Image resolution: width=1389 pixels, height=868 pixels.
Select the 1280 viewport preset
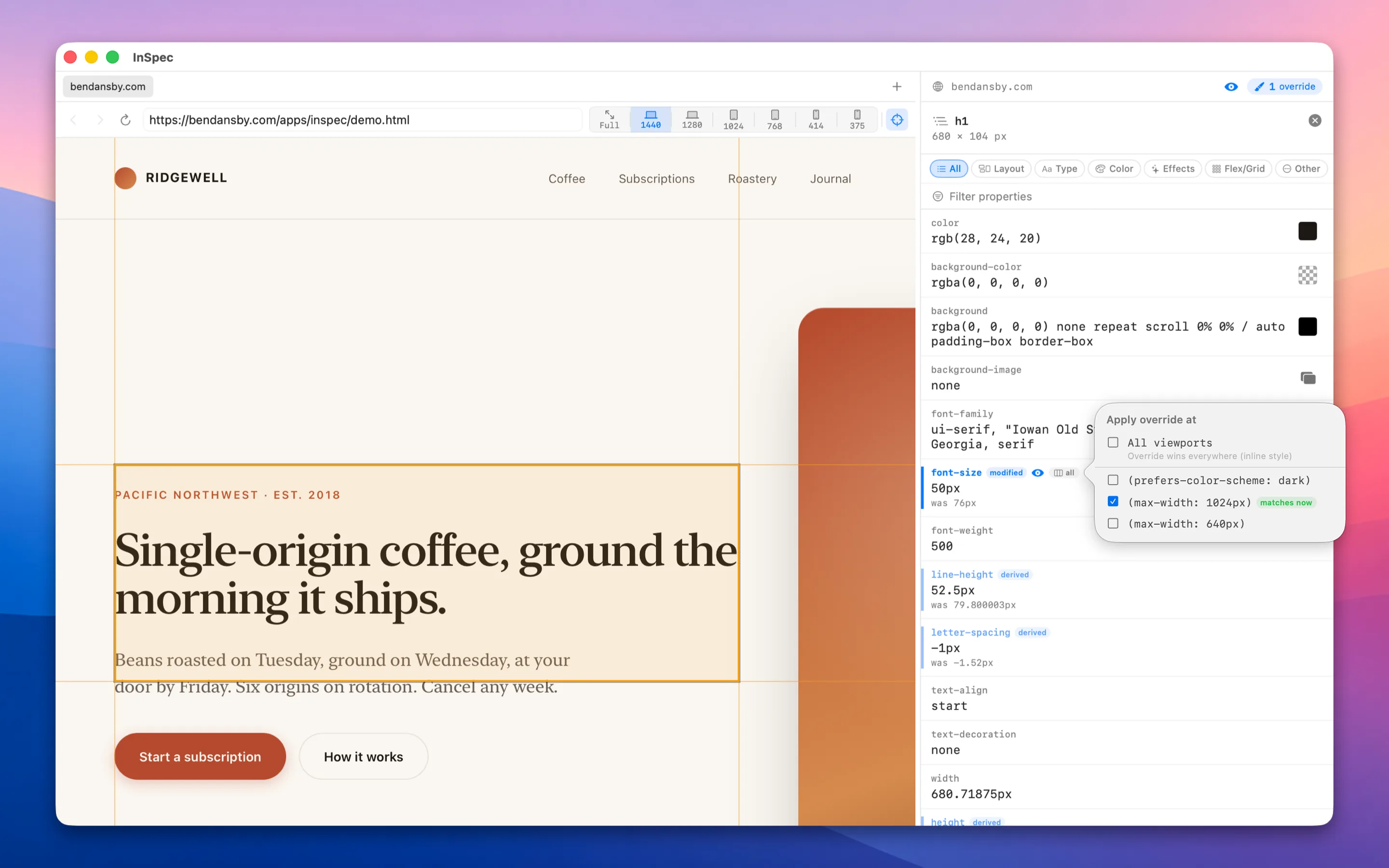pos(692,120)
